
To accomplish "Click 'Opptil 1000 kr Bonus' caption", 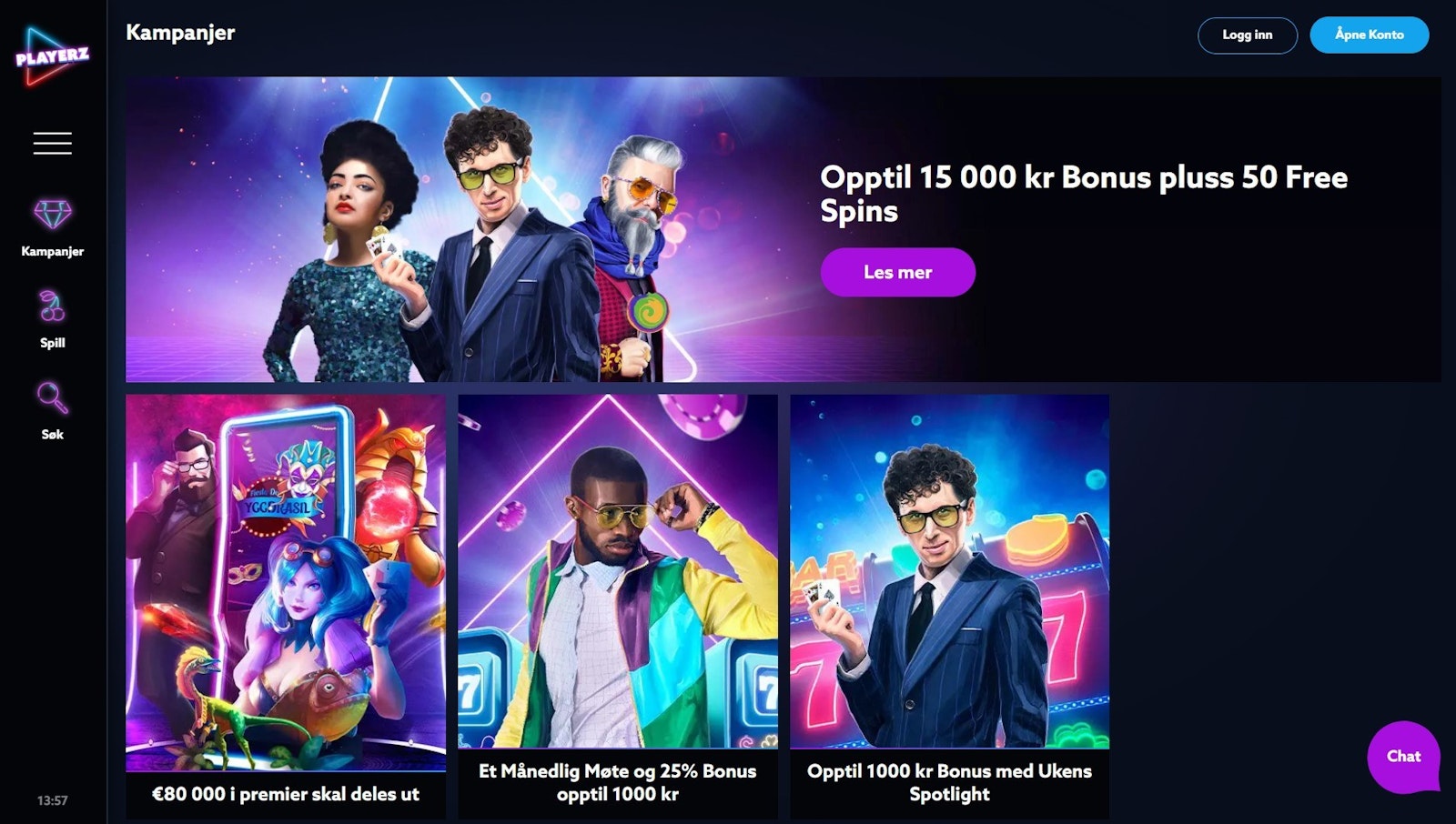I will click(950, 782).
